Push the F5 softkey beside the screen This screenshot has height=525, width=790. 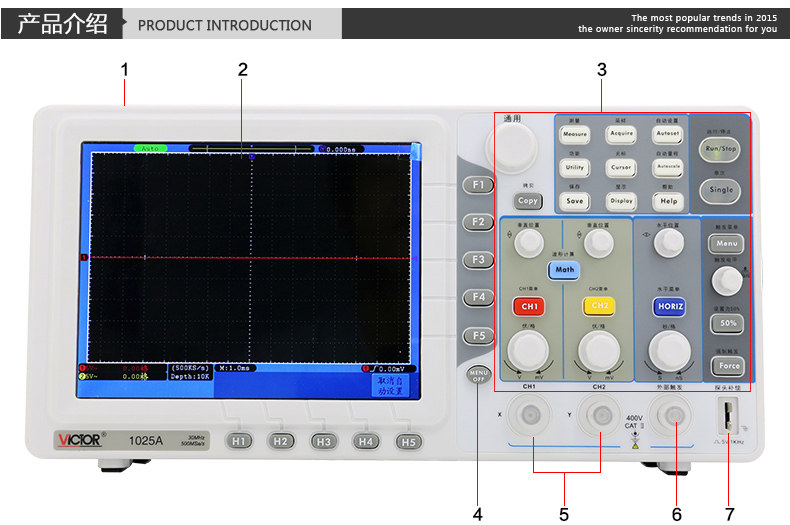click(479, 336)
